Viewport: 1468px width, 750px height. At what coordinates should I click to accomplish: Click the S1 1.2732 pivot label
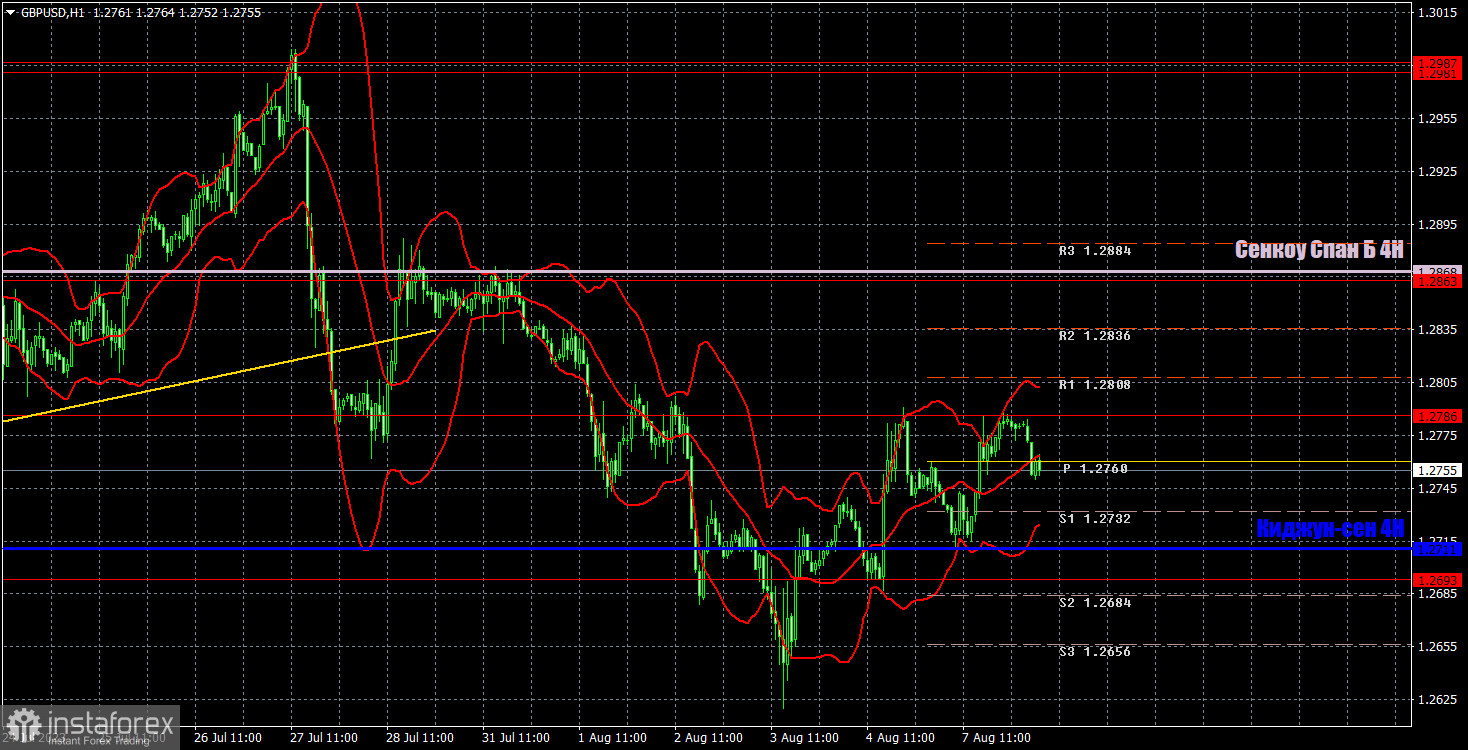(x=1095, y=519)
